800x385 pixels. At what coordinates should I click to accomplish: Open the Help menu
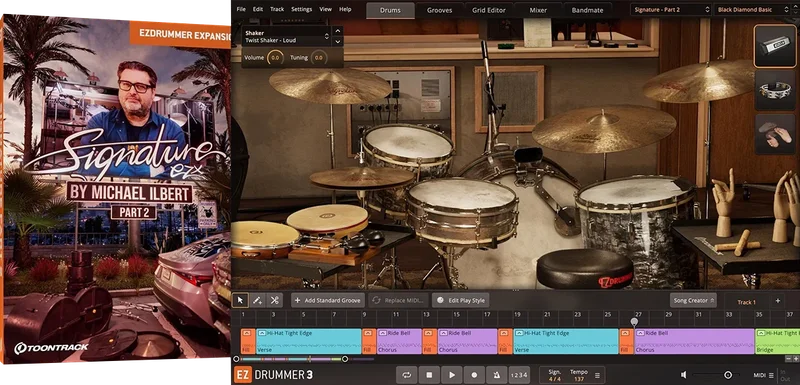click(345, 9)
